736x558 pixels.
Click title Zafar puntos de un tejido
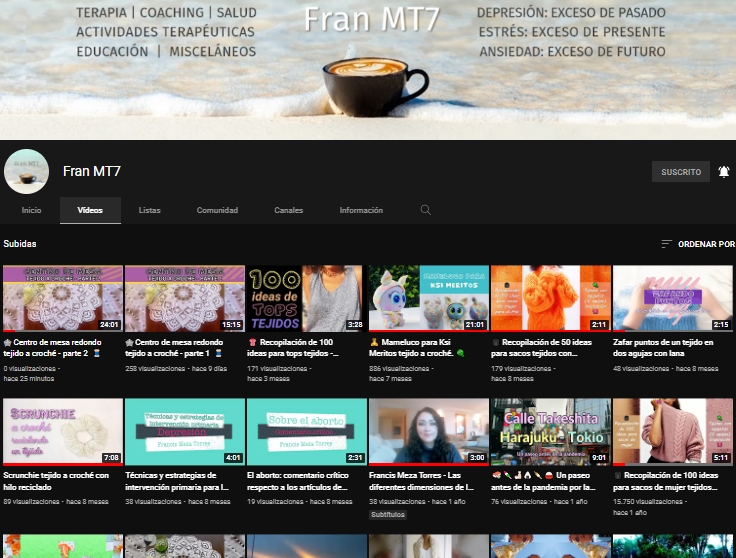[663, 348]
